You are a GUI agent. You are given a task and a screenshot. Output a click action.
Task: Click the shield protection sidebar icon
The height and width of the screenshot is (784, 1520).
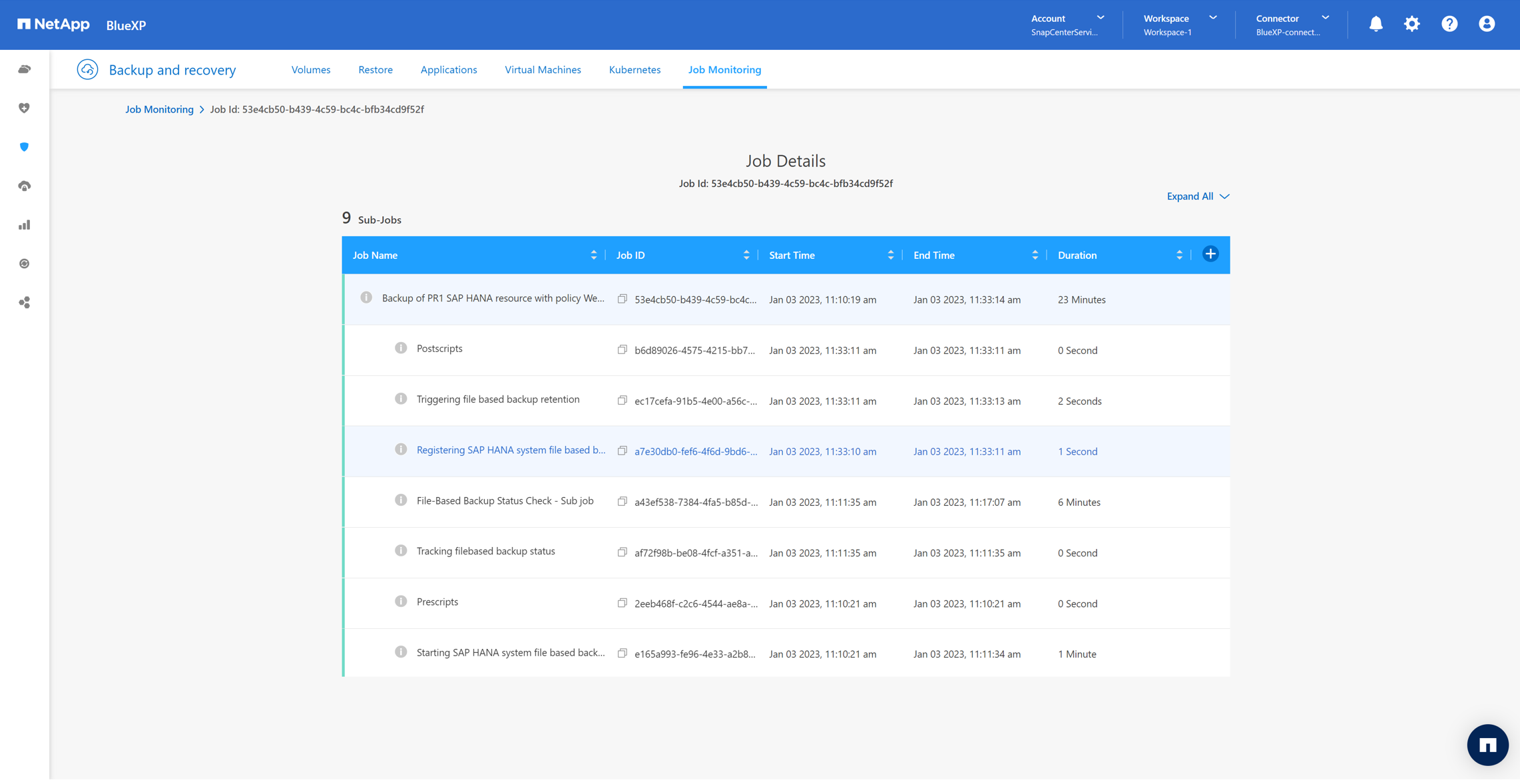coord(25,147)
